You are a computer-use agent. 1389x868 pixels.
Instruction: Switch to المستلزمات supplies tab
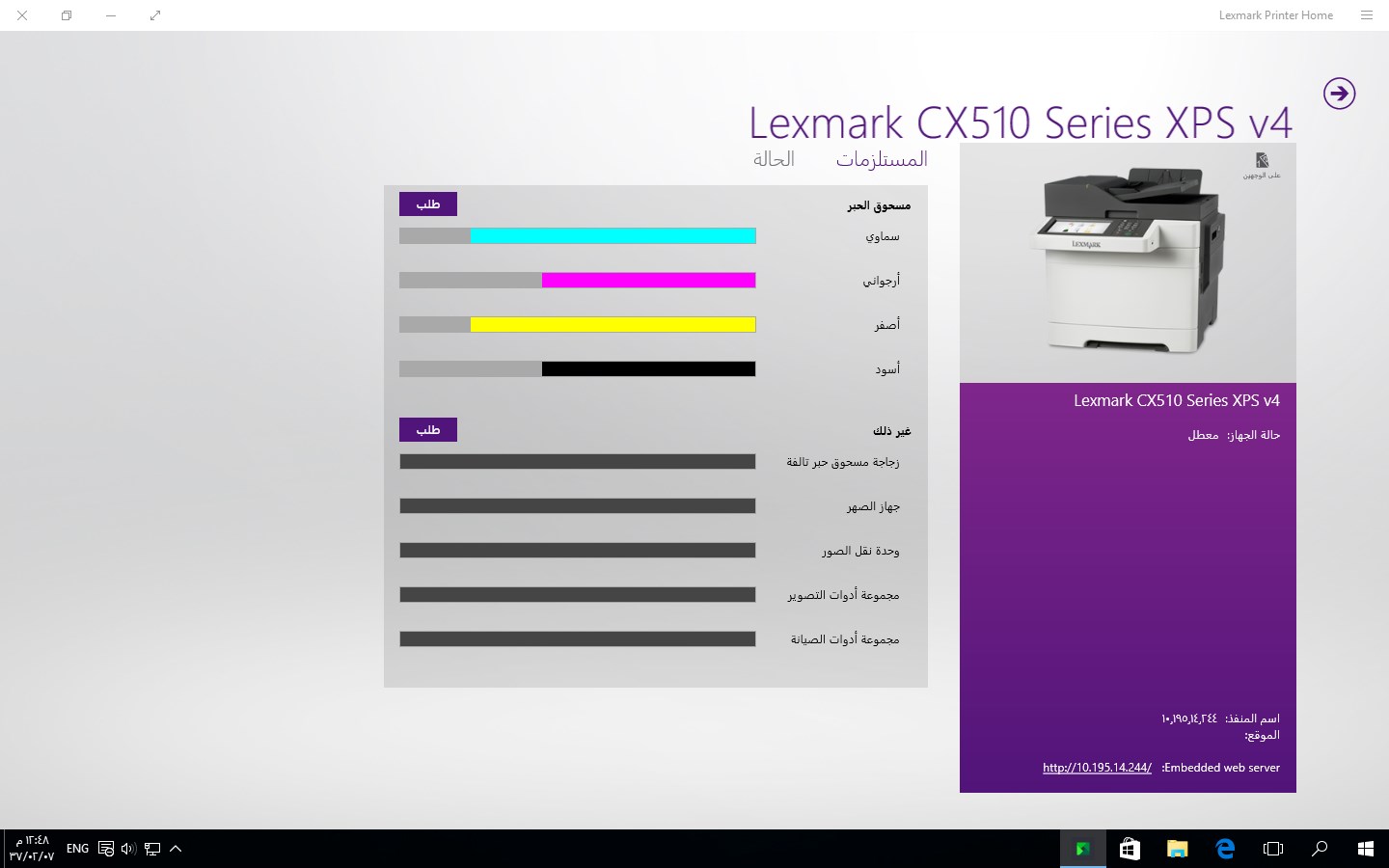coord(882,159)
